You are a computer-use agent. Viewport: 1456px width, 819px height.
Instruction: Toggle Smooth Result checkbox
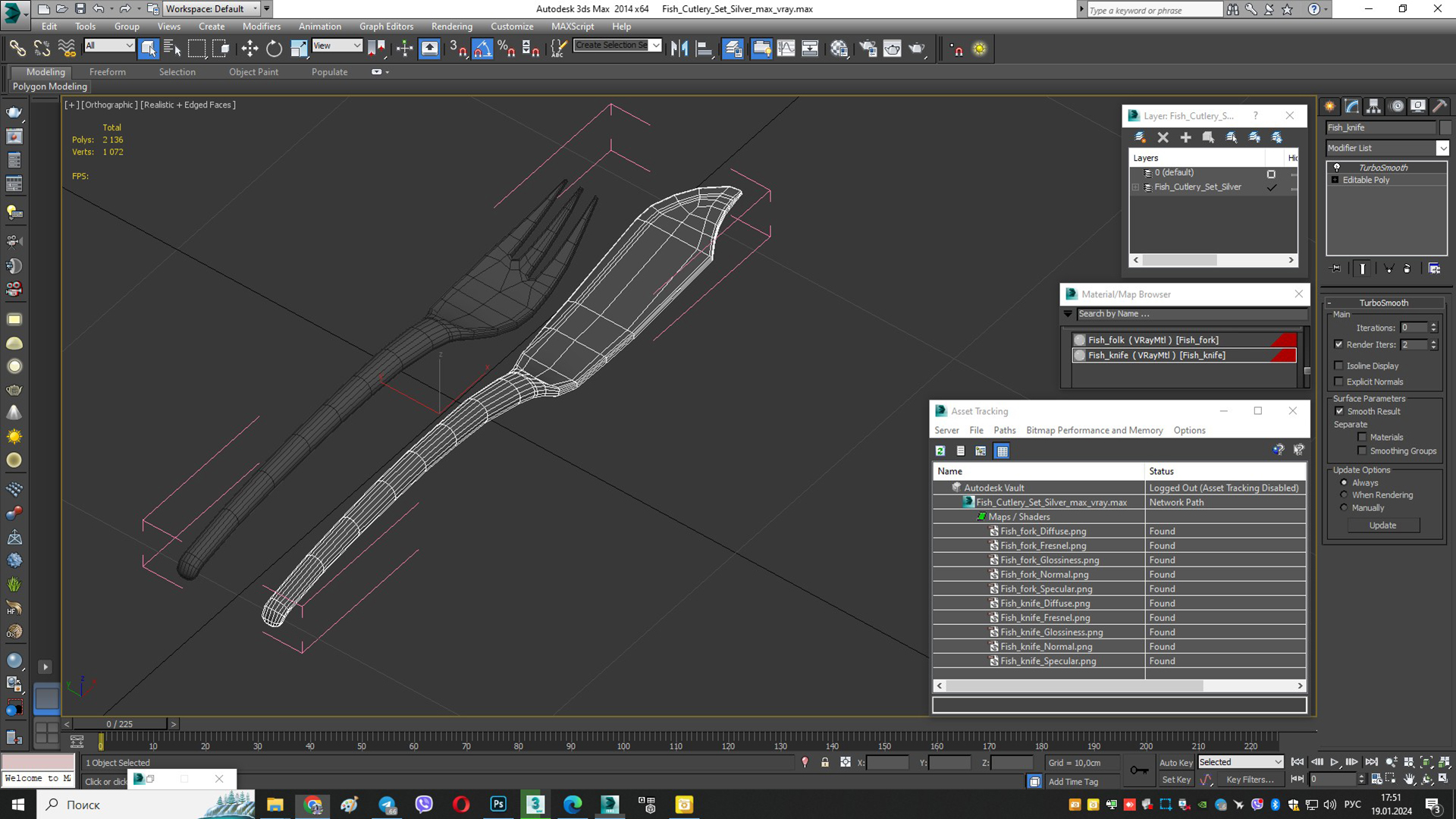[1339, 411]
